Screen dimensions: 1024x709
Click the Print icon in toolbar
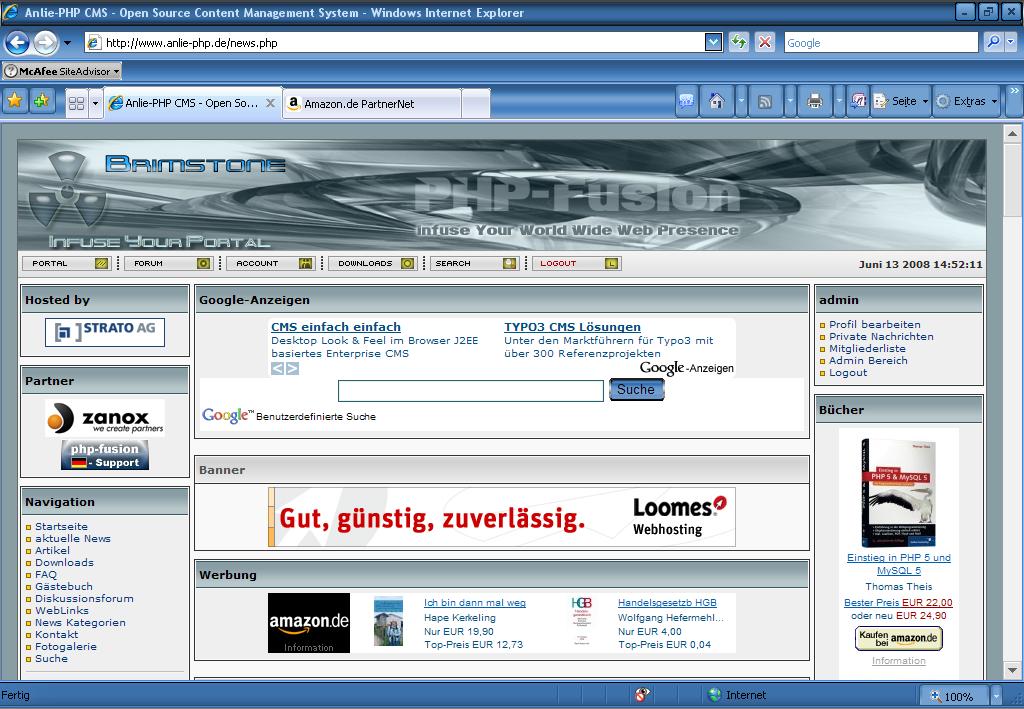coord(814,101)
